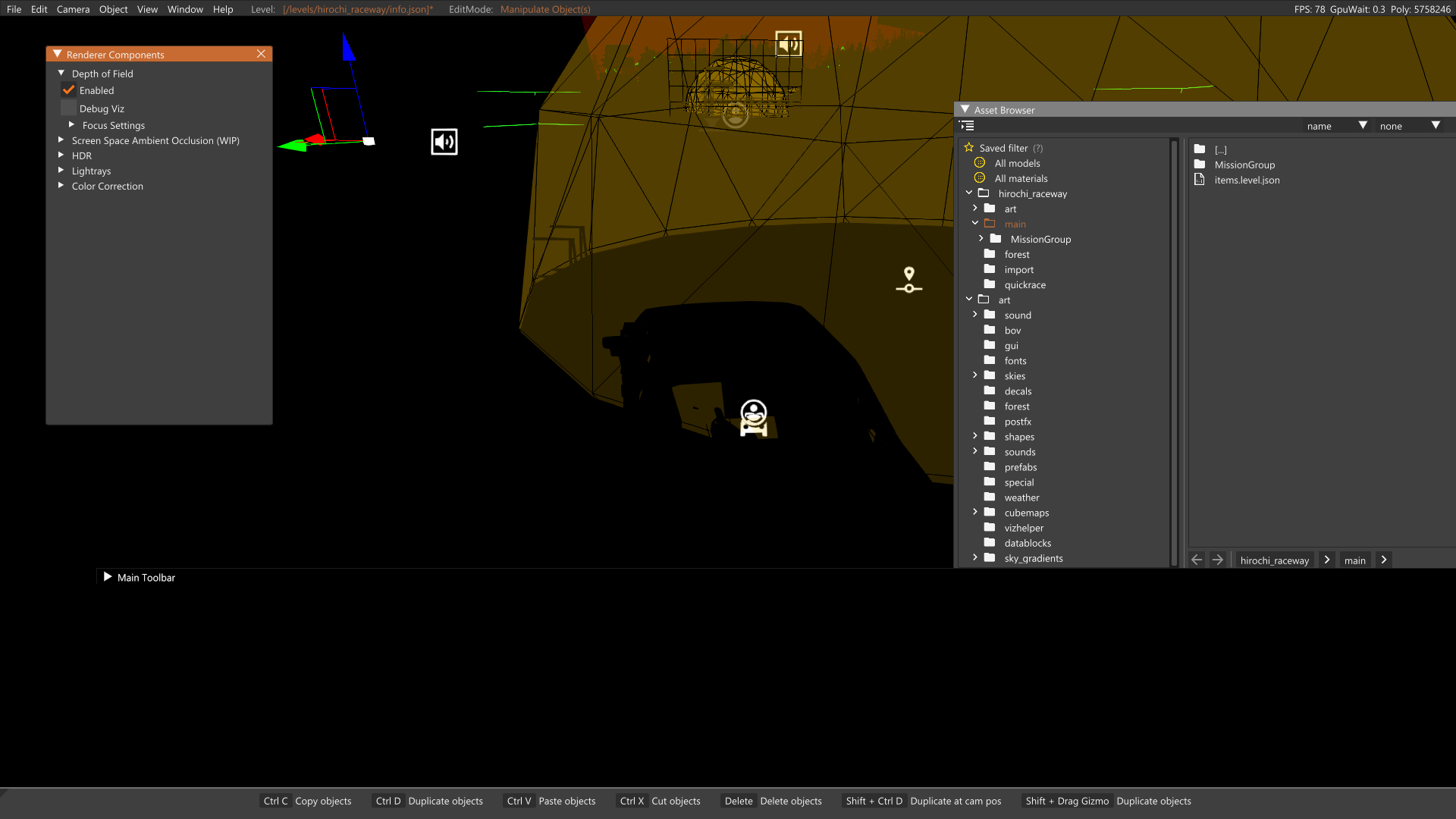Click the sound emitter speaker icon in viewport

[444, 142]
